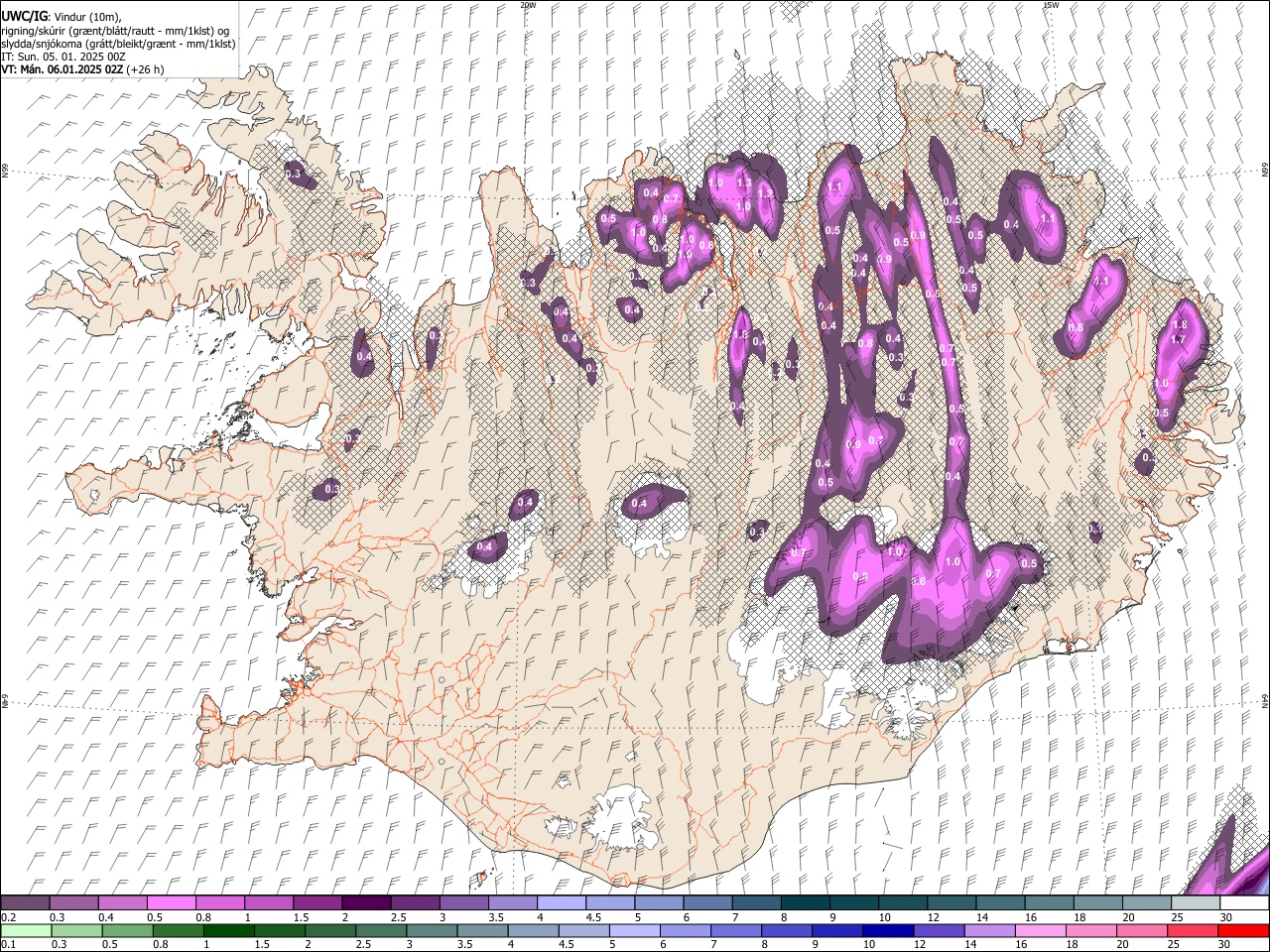Select the dark teal 8 swatch in the snow scale

pos(805,903)
